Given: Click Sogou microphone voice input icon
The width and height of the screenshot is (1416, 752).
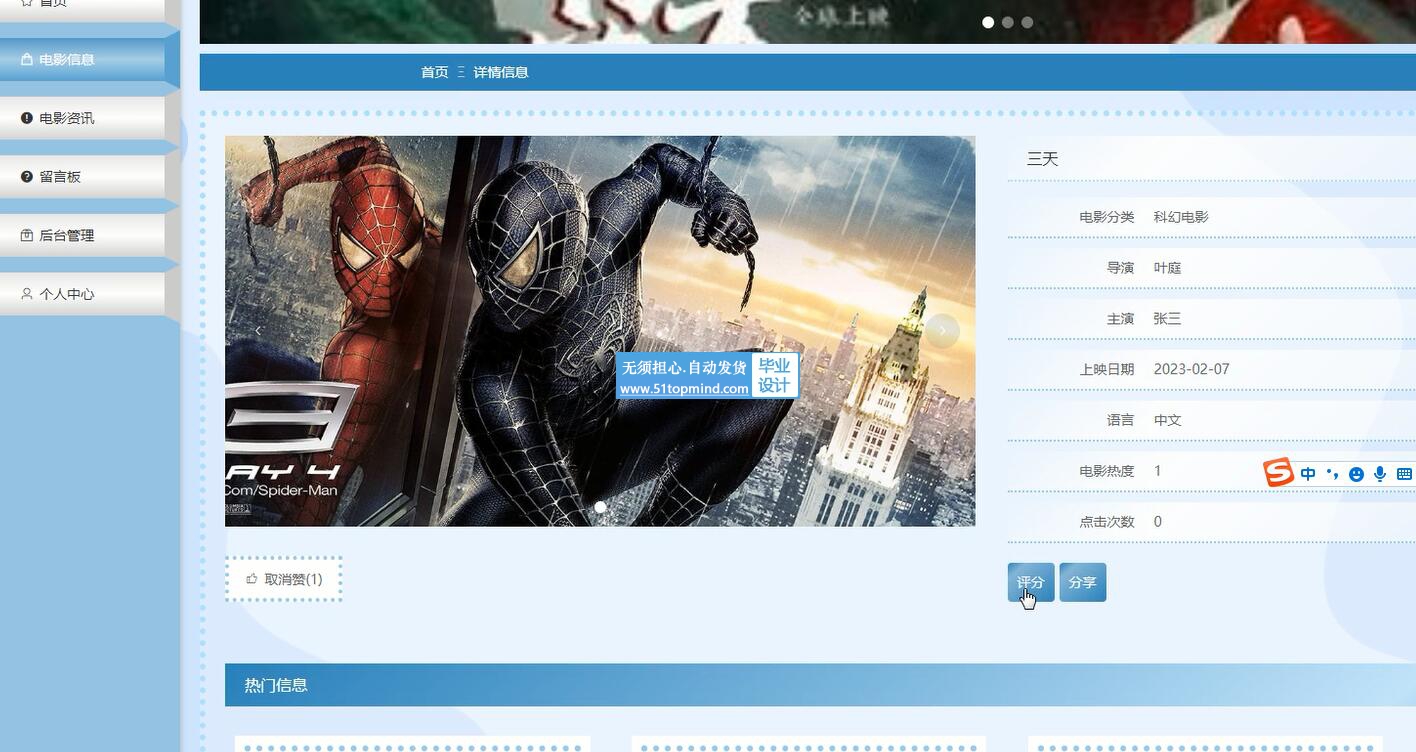Looking at the screenshot, I should click(1380, 474).
